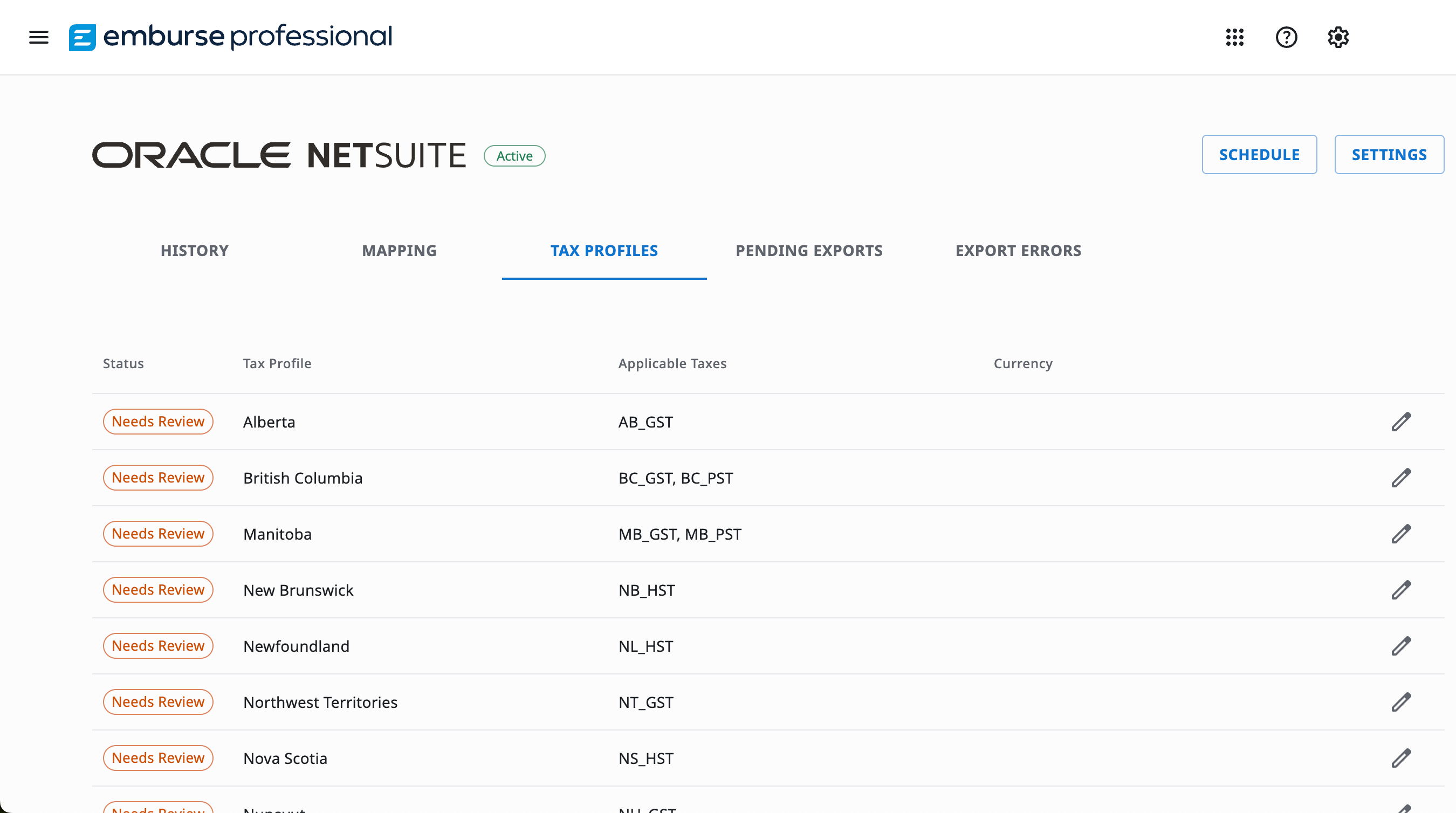Open the settings gear icon
1456x813 pixels.
pos(1338,37)
